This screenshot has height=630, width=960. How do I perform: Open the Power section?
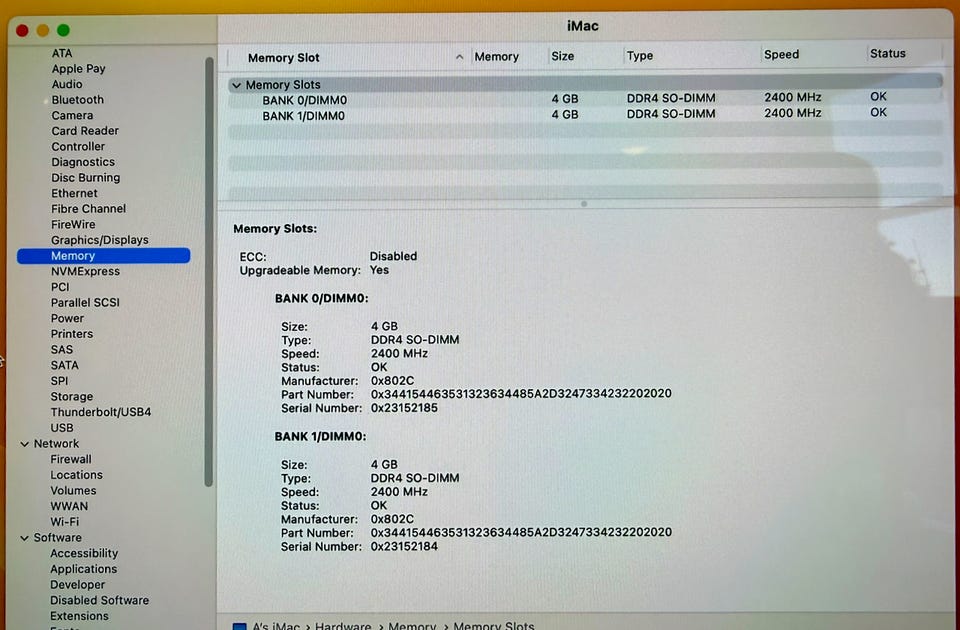67,318
